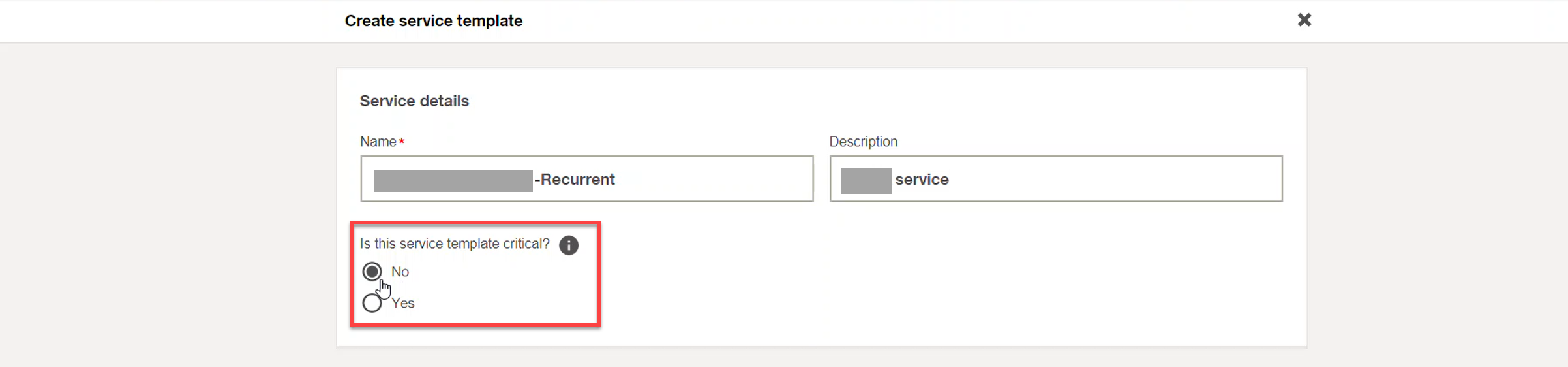The width and height of the screenshot is (1568, 367).
Task: Click the blank header bar beside the title
Action: (x=913, y=21)
